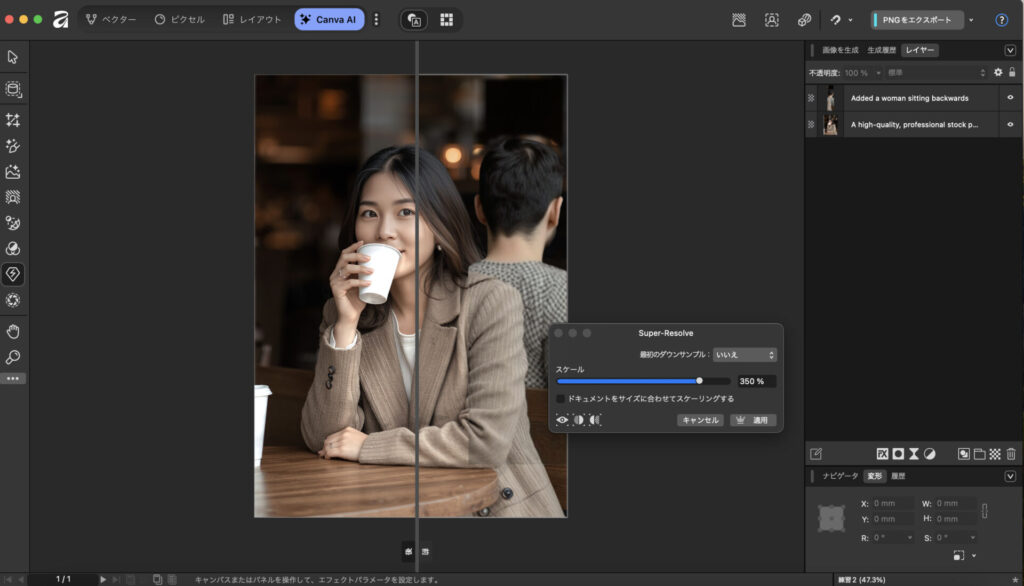Open the 最初のダウンサンプル dropdown
Image resolution: width=1024 pixels, height=586 pixels.
(745, 355)
